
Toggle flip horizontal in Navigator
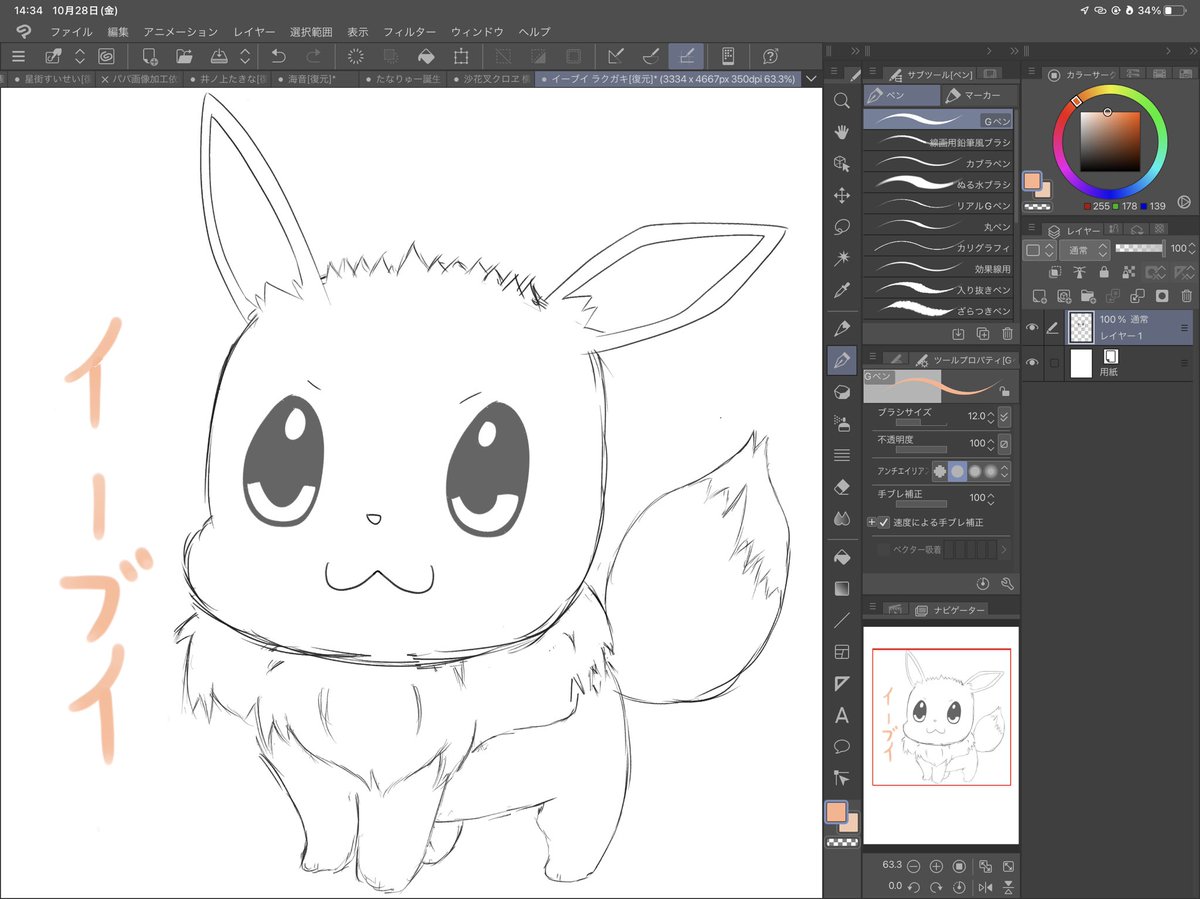tap(985, 887)
